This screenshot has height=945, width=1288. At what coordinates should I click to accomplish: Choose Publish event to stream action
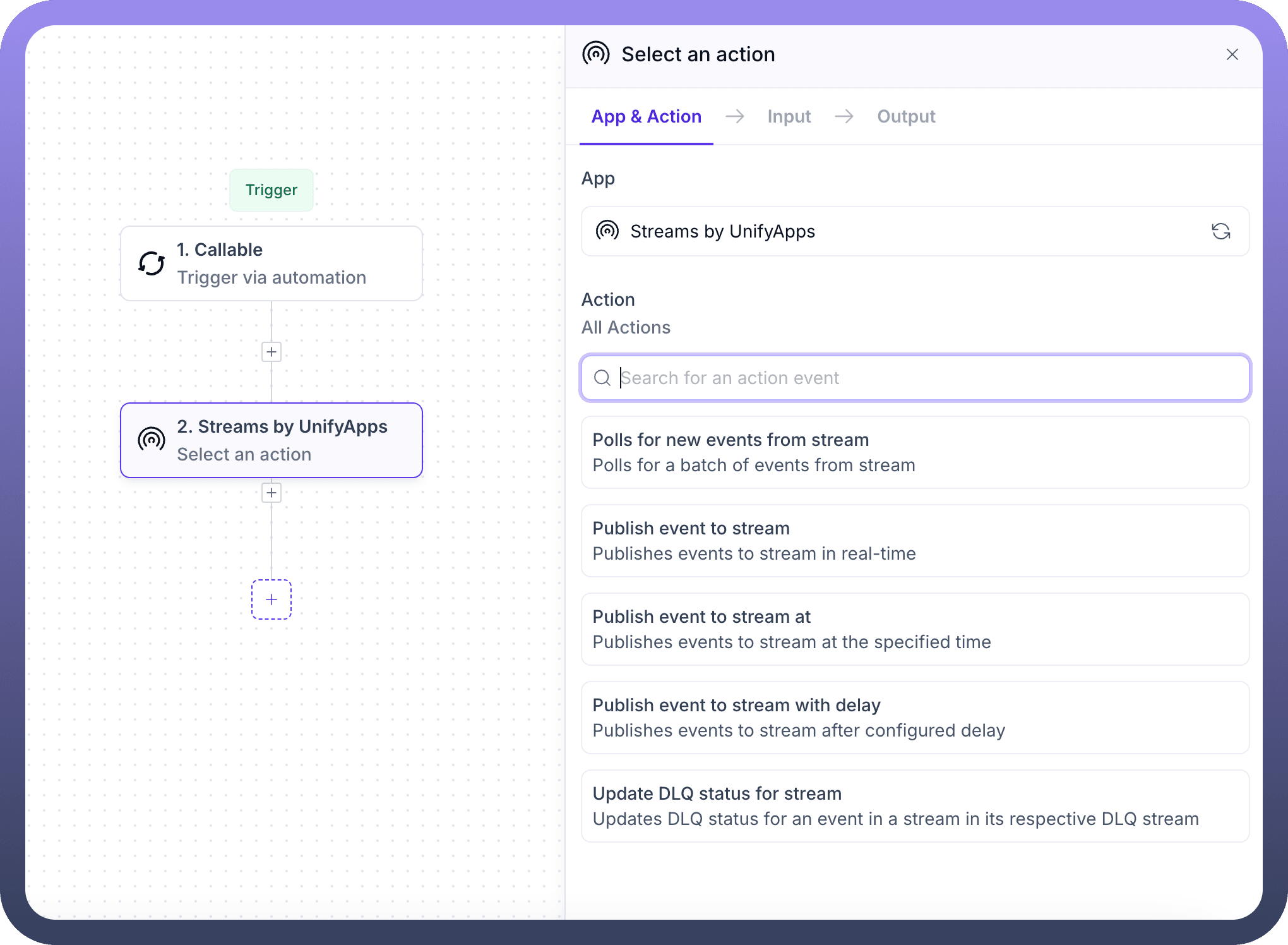[914, 541]
